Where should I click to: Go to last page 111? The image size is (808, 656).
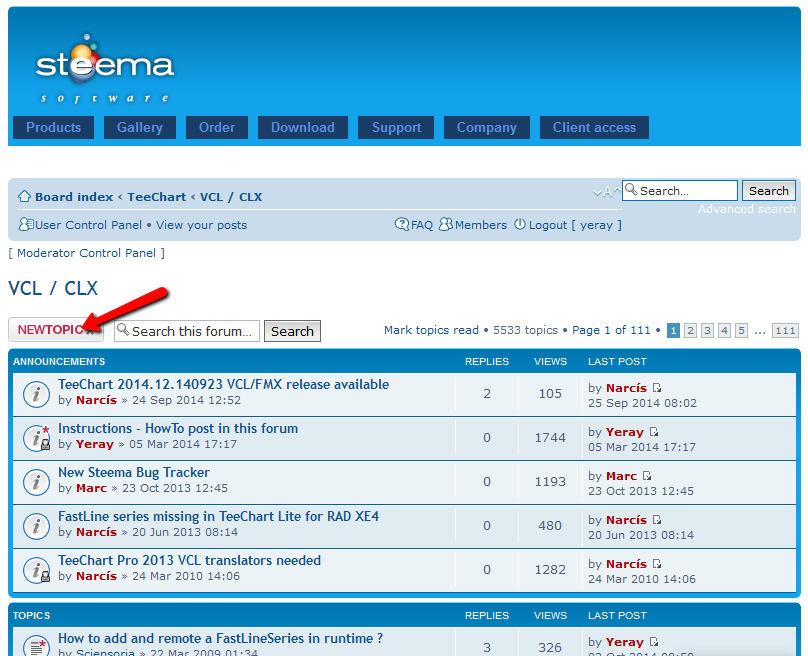coord(785,330)
